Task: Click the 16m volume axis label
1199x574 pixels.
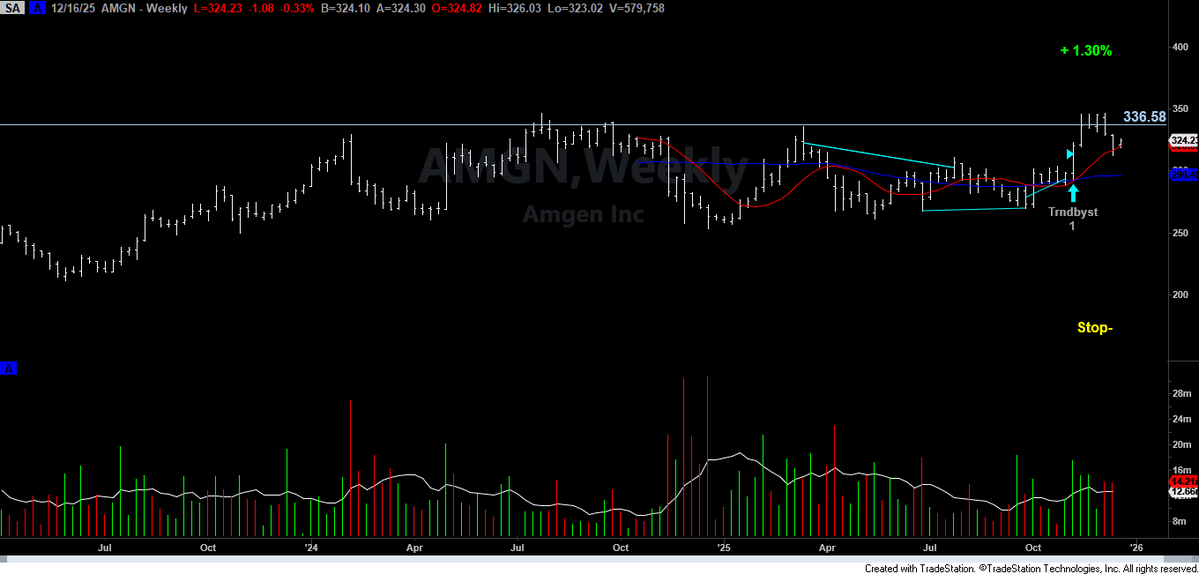Action: (x=1181, y=470)
